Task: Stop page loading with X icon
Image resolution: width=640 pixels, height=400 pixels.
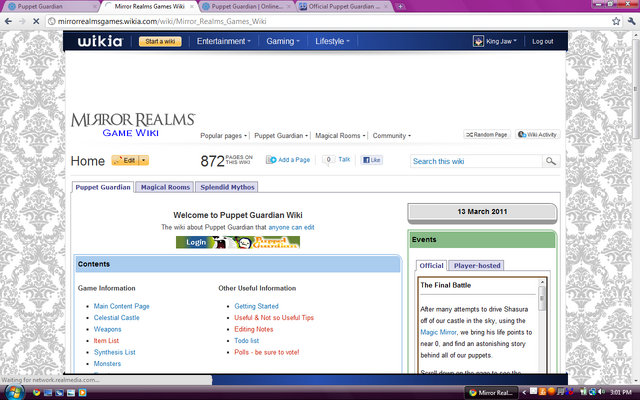Action: point(36,21)
